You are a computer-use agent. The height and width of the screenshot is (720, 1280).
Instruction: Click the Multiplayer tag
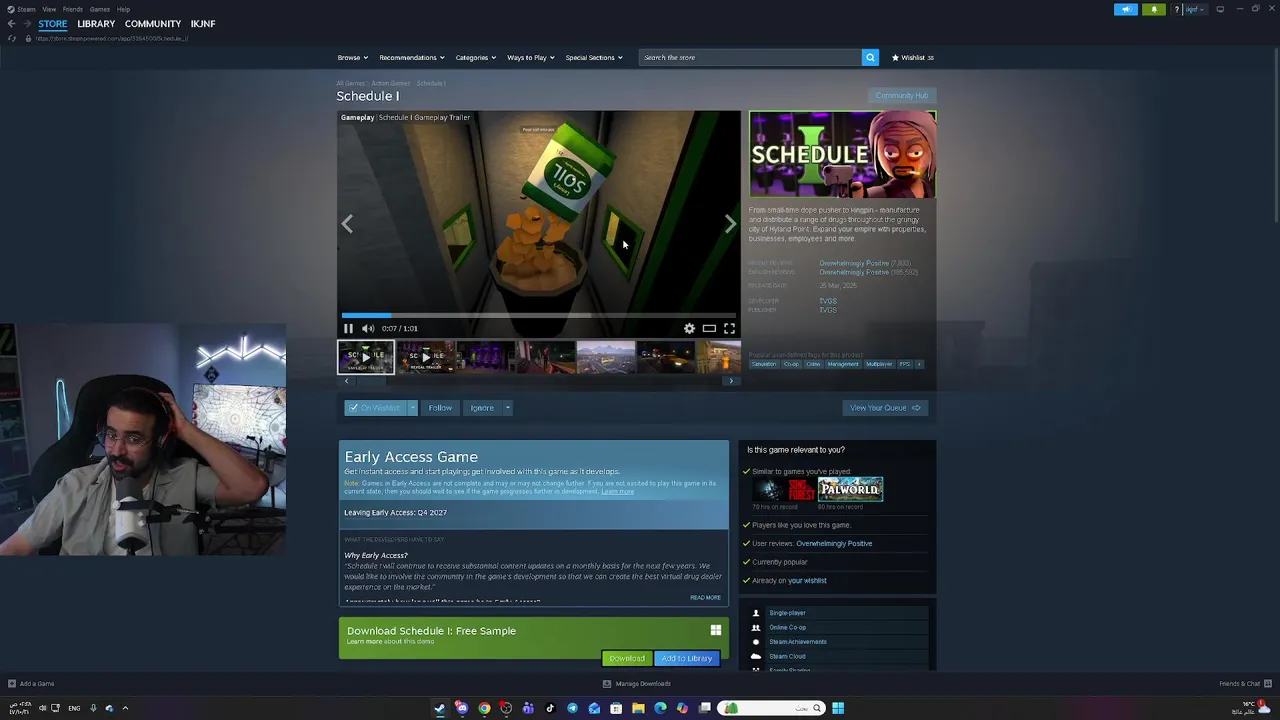coord(879,364)
